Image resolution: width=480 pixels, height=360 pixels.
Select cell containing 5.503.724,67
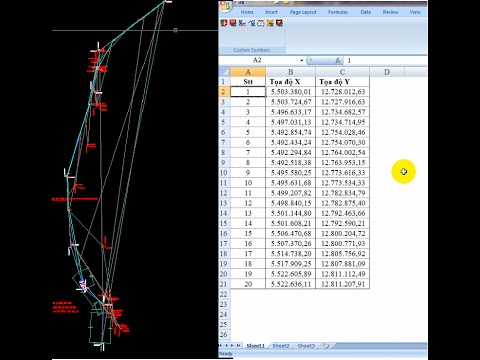click(x=290, y=102)
